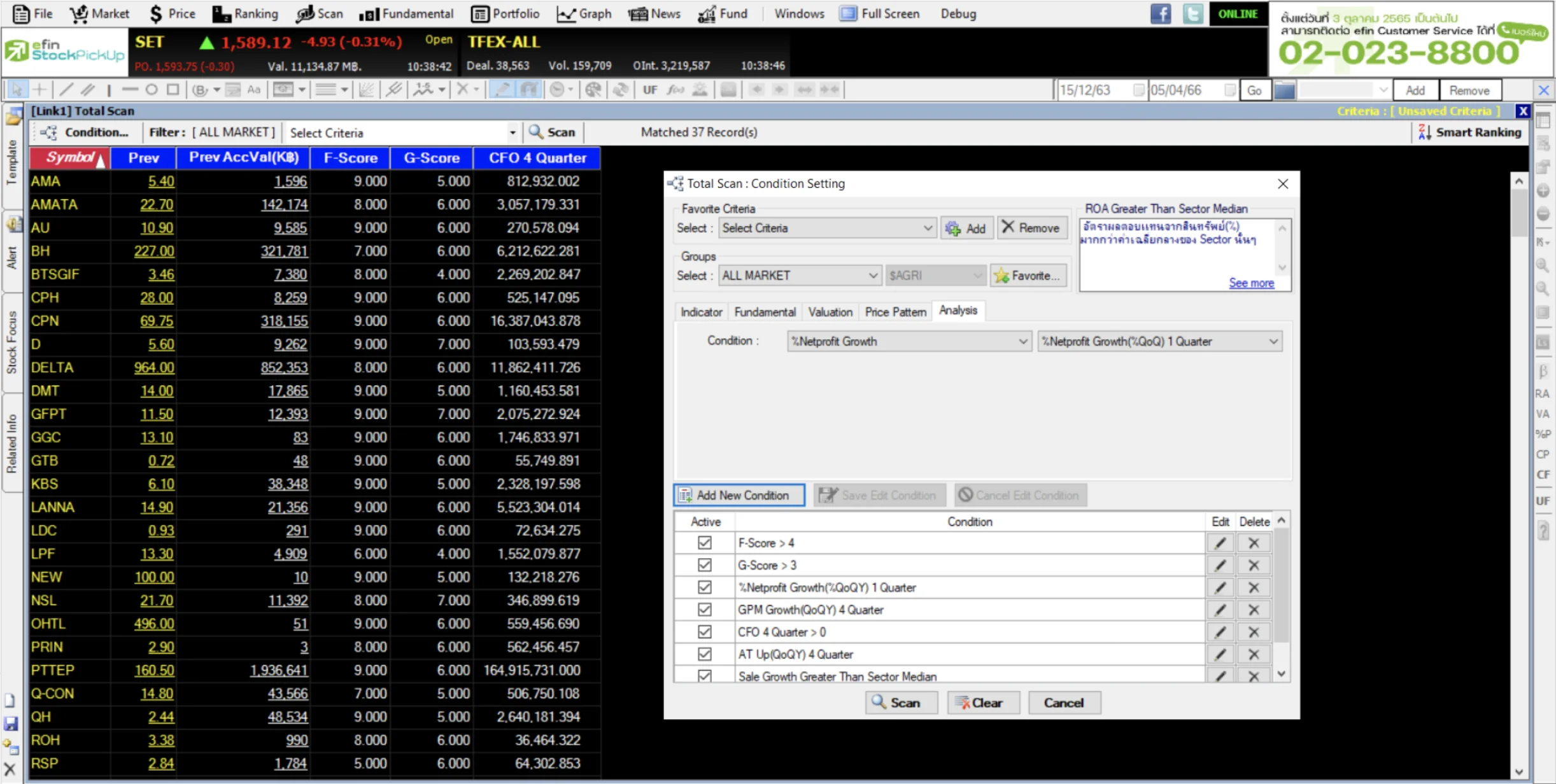
Task: Click the start date field 15/12/63
Action: tap(1096, 90)
